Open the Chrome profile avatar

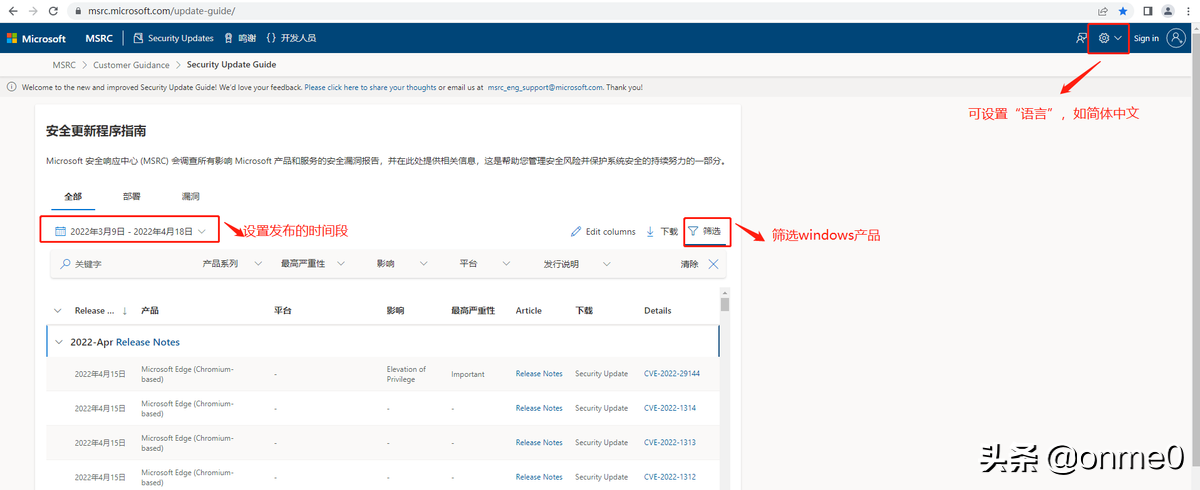pyautogui.click(x=1168, y=10)
